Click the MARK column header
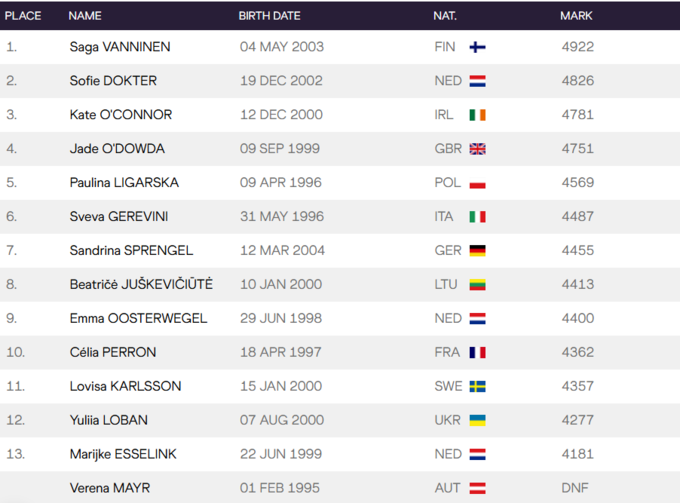Viewport: 680px width, 503px height. pyautogui.click(x=576, y=16)
